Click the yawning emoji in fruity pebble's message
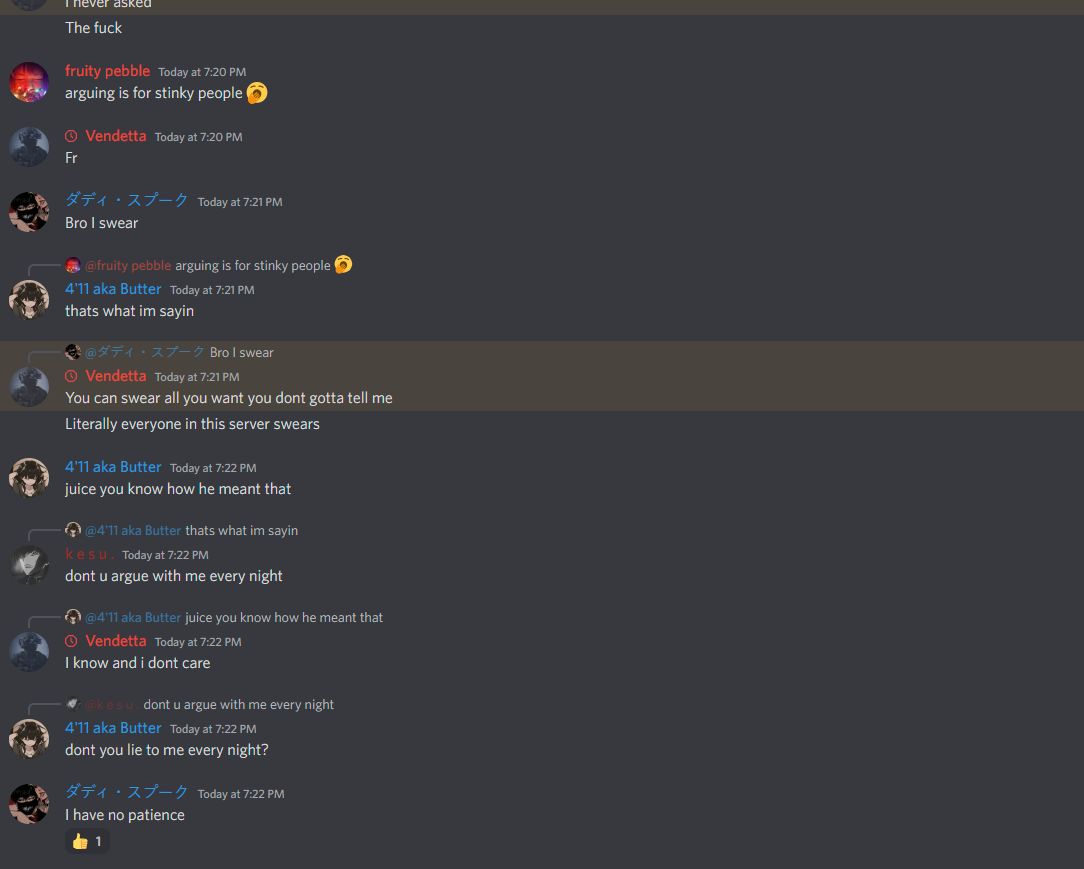The width and height of the screenshot is (1084, 869). coord(257,93)
